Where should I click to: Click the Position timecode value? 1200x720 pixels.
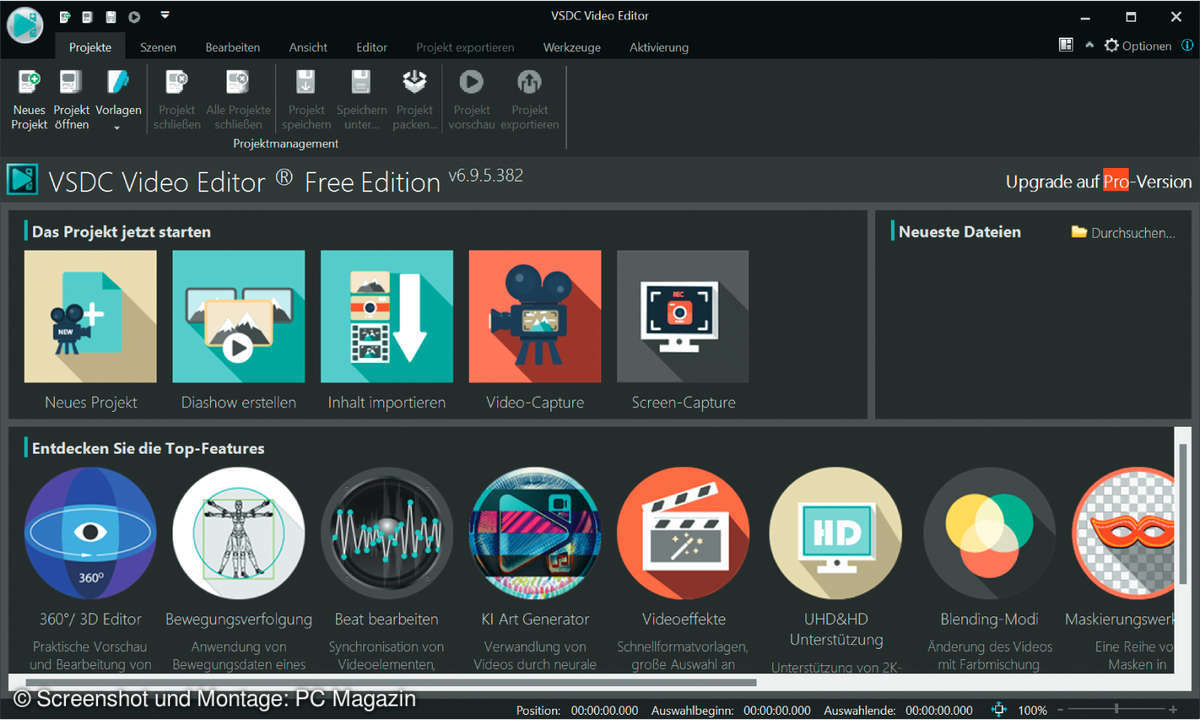(603, 710)
